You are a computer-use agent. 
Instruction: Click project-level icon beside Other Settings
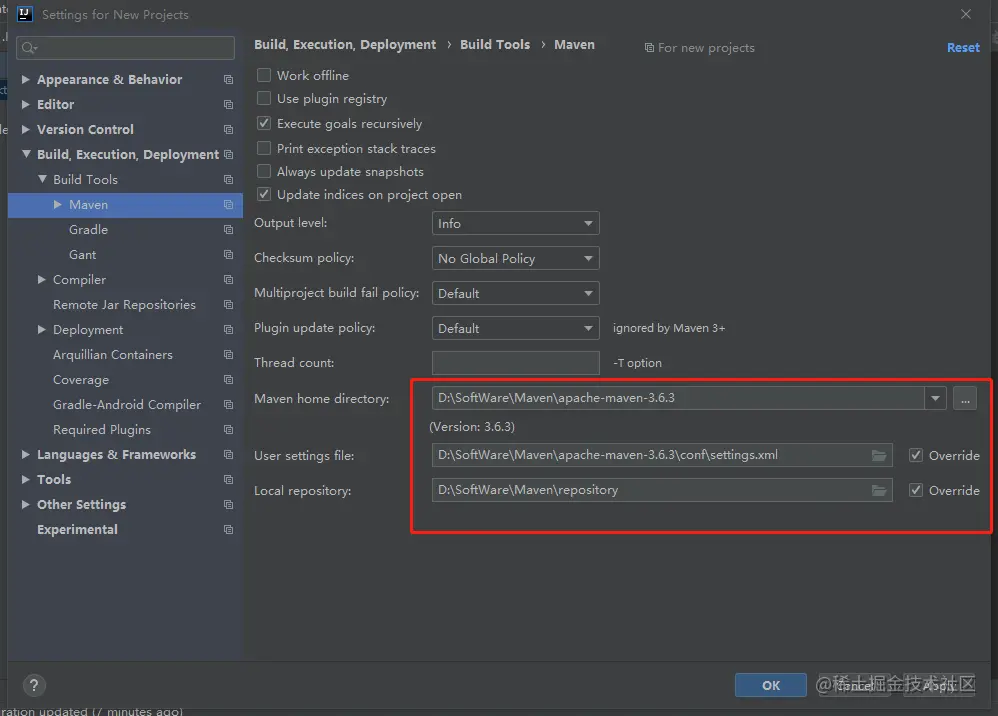click(x=228, y=505)
